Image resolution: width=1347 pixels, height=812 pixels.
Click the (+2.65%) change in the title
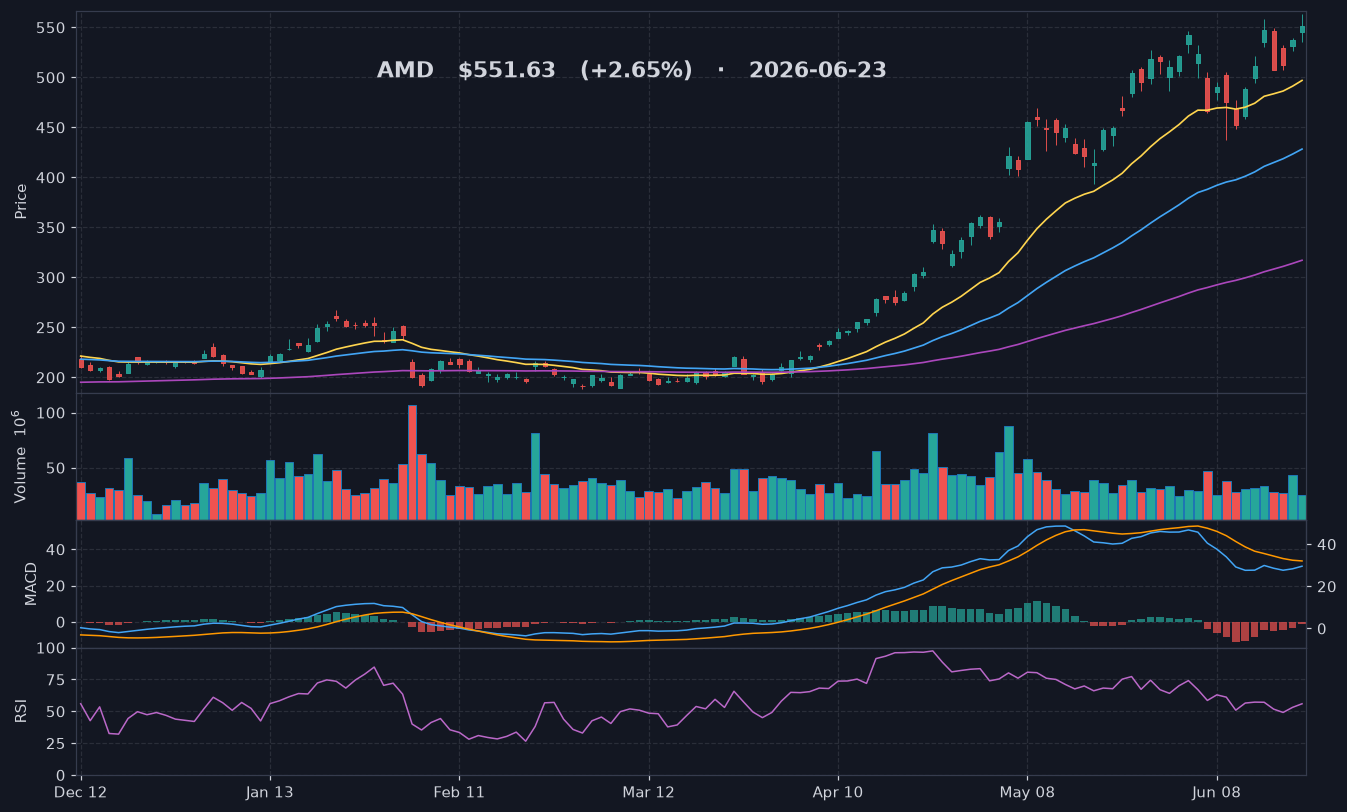pyautogui.click(x=636, y=71)
